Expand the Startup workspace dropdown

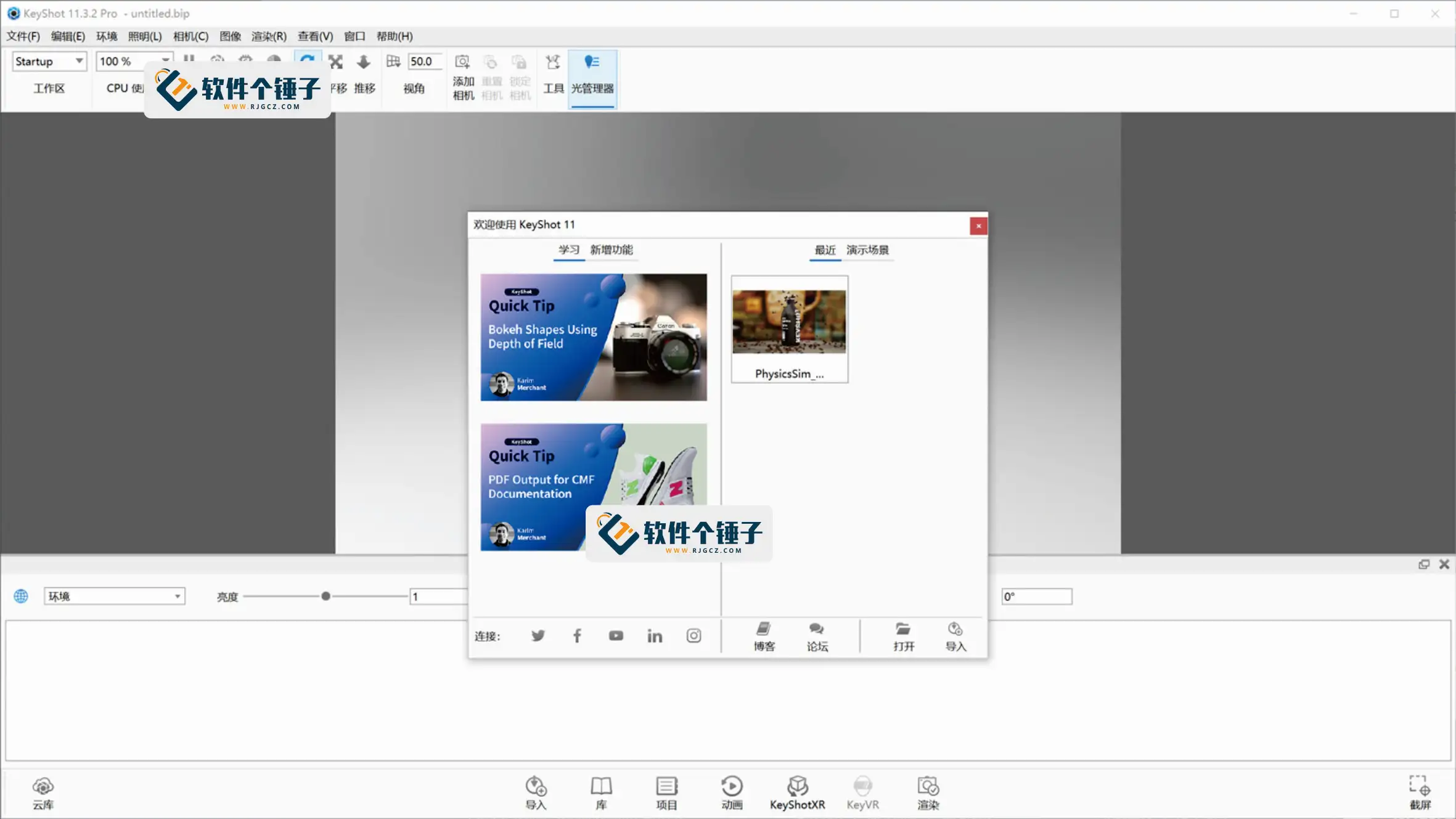click(49, 61)
